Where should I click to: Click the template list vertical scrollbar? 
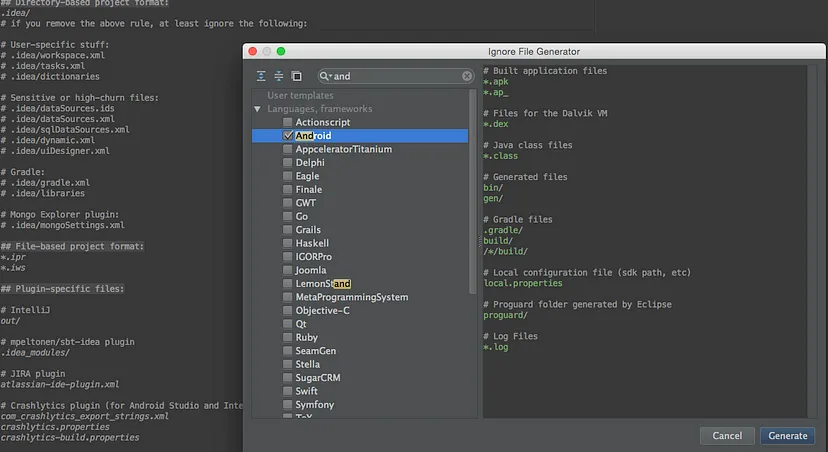coord(473,192)
